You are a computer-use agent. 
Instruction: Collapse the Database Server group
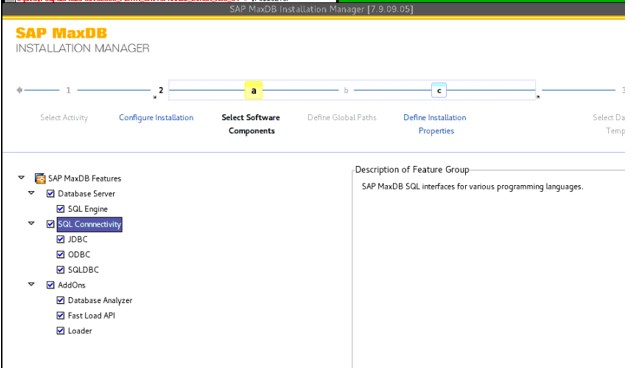click(31, 193)
